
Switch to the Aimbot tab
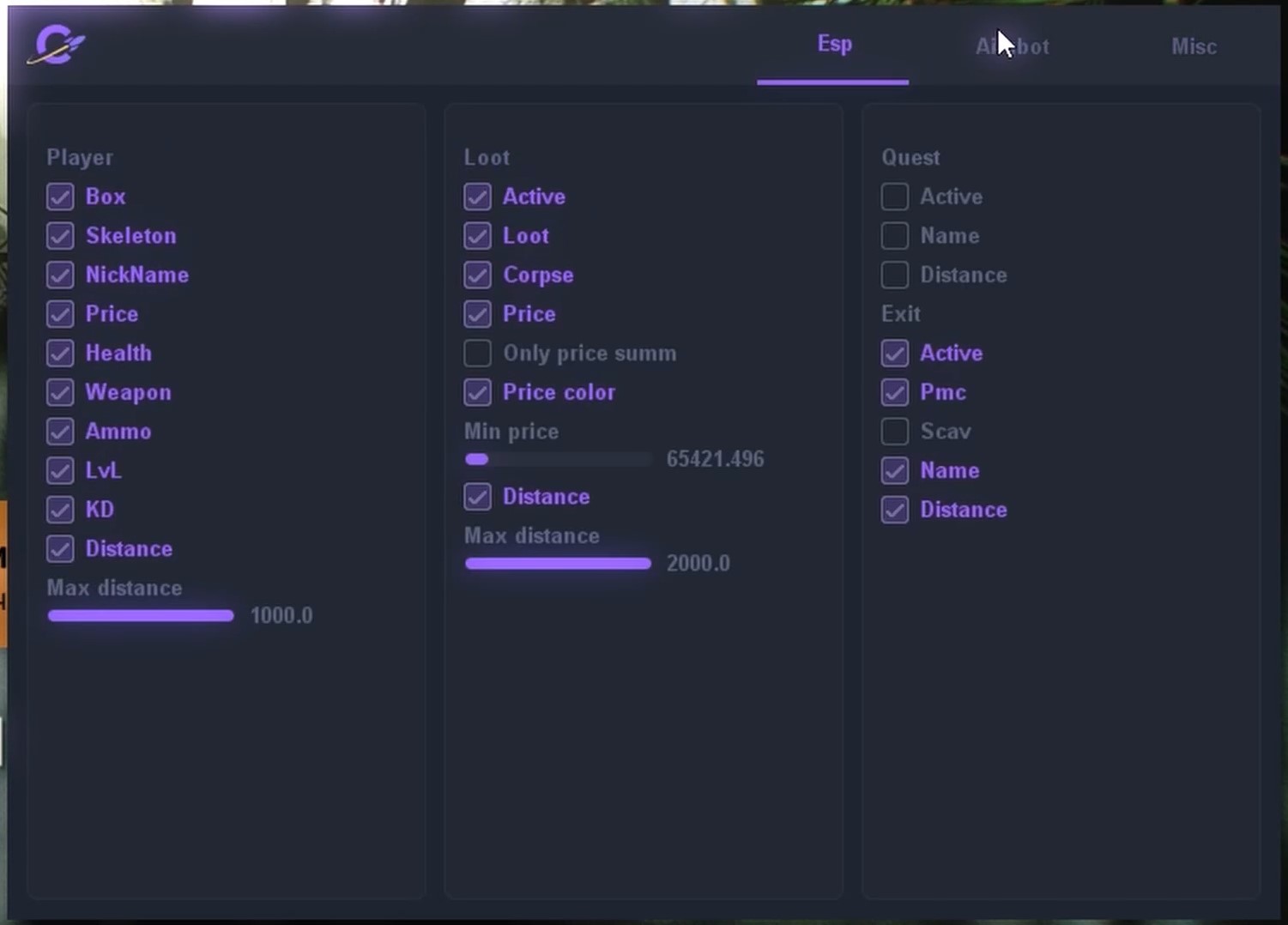pos(1013,46)
